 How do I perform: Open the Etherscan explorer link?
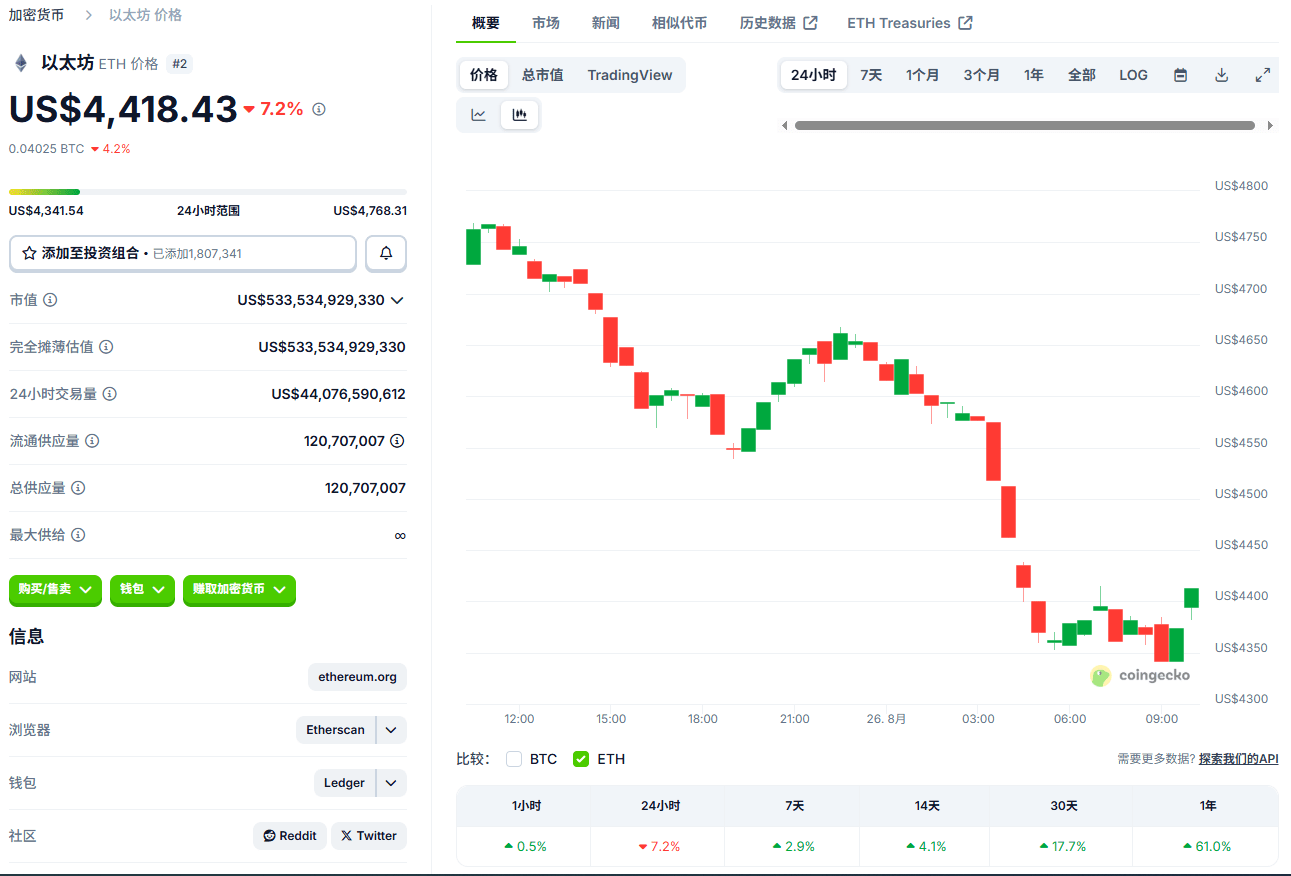coord(336,730)
